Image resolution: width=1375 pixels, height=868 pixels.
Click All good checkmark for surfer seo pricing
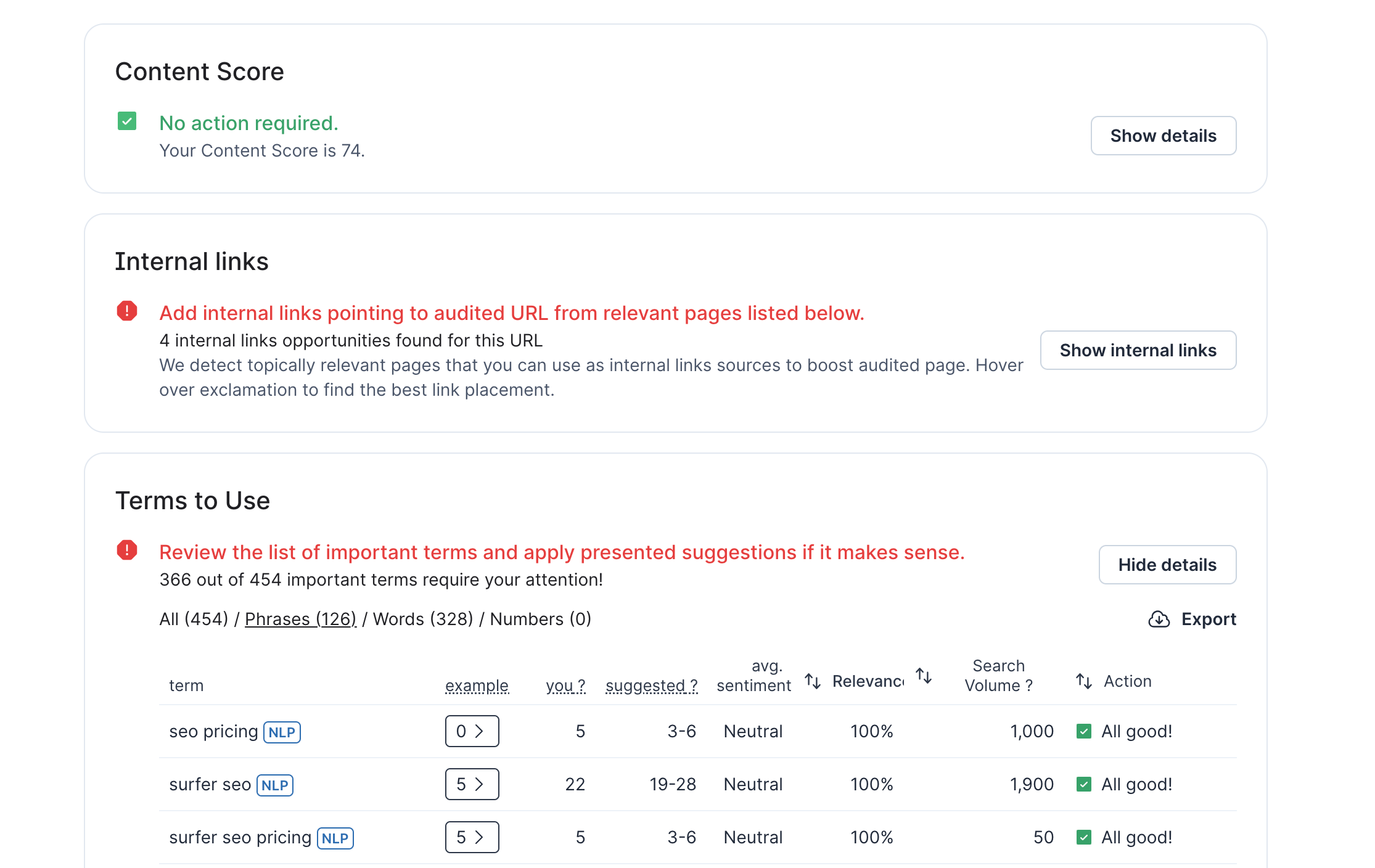coord(1084,837)
